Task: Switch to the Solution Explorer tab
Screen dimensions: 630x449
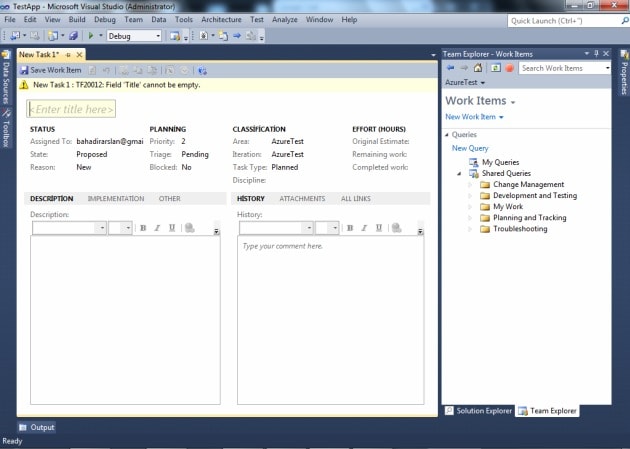Action: click(x=479, y=411)
